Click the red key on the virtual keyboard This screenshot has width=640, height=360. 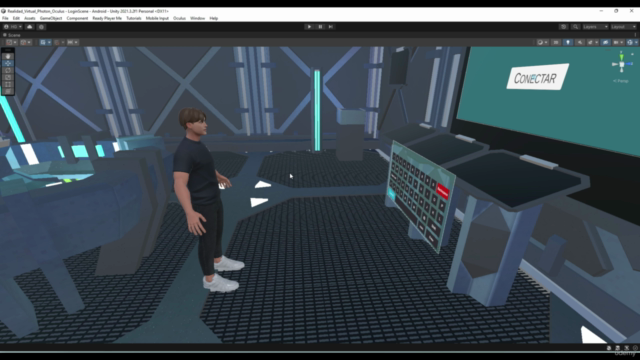coord(442,191)
